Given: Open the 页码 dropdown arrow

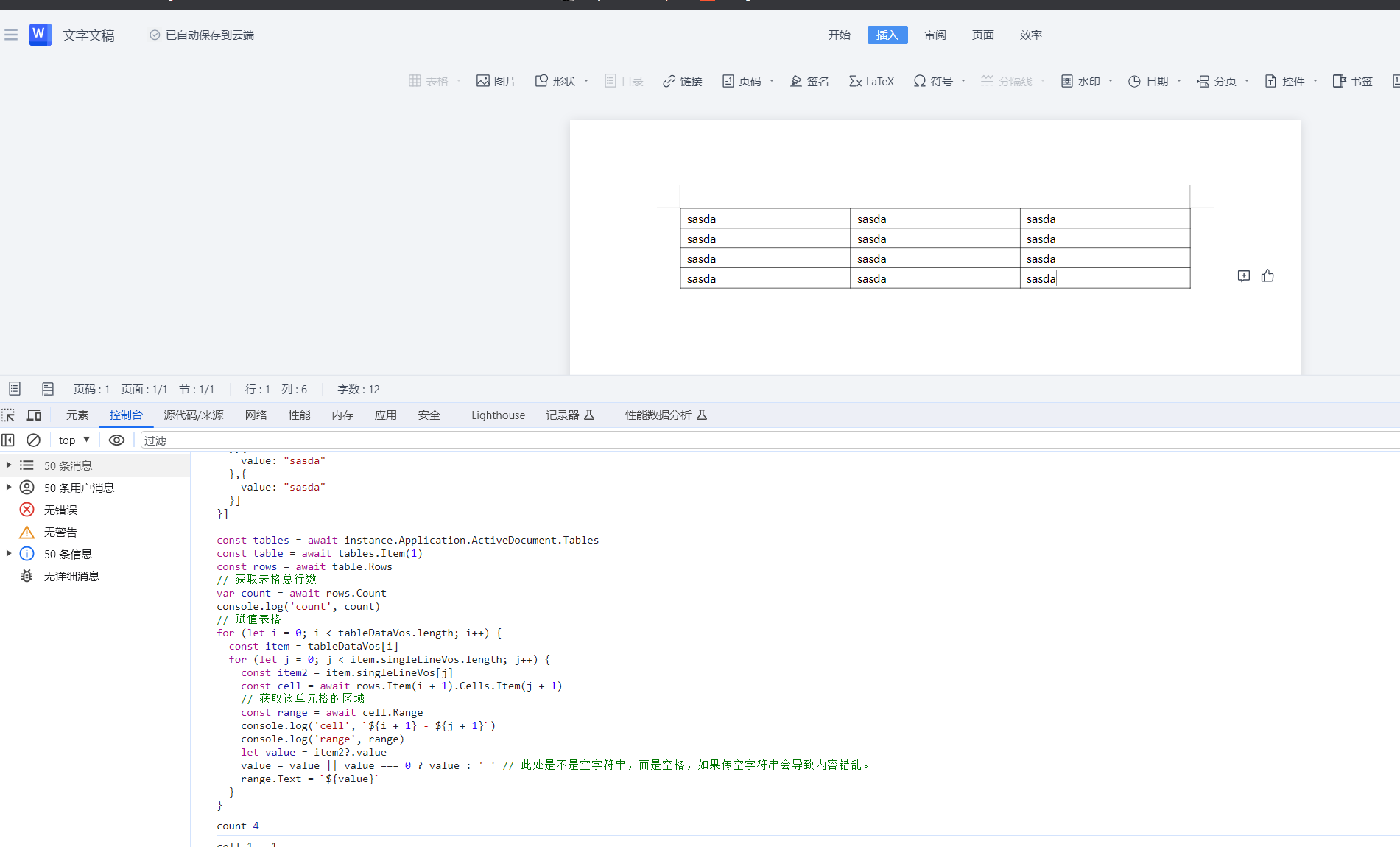Looking at the screenshot, I should [x=772, y=81].
